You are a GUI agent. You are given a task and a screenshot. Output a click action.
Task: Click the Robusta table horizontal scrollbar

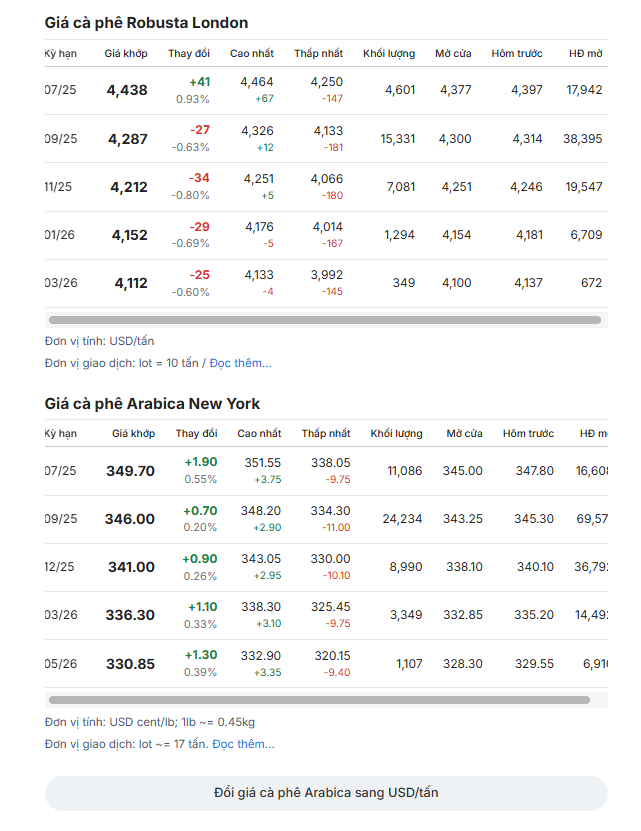324,320
